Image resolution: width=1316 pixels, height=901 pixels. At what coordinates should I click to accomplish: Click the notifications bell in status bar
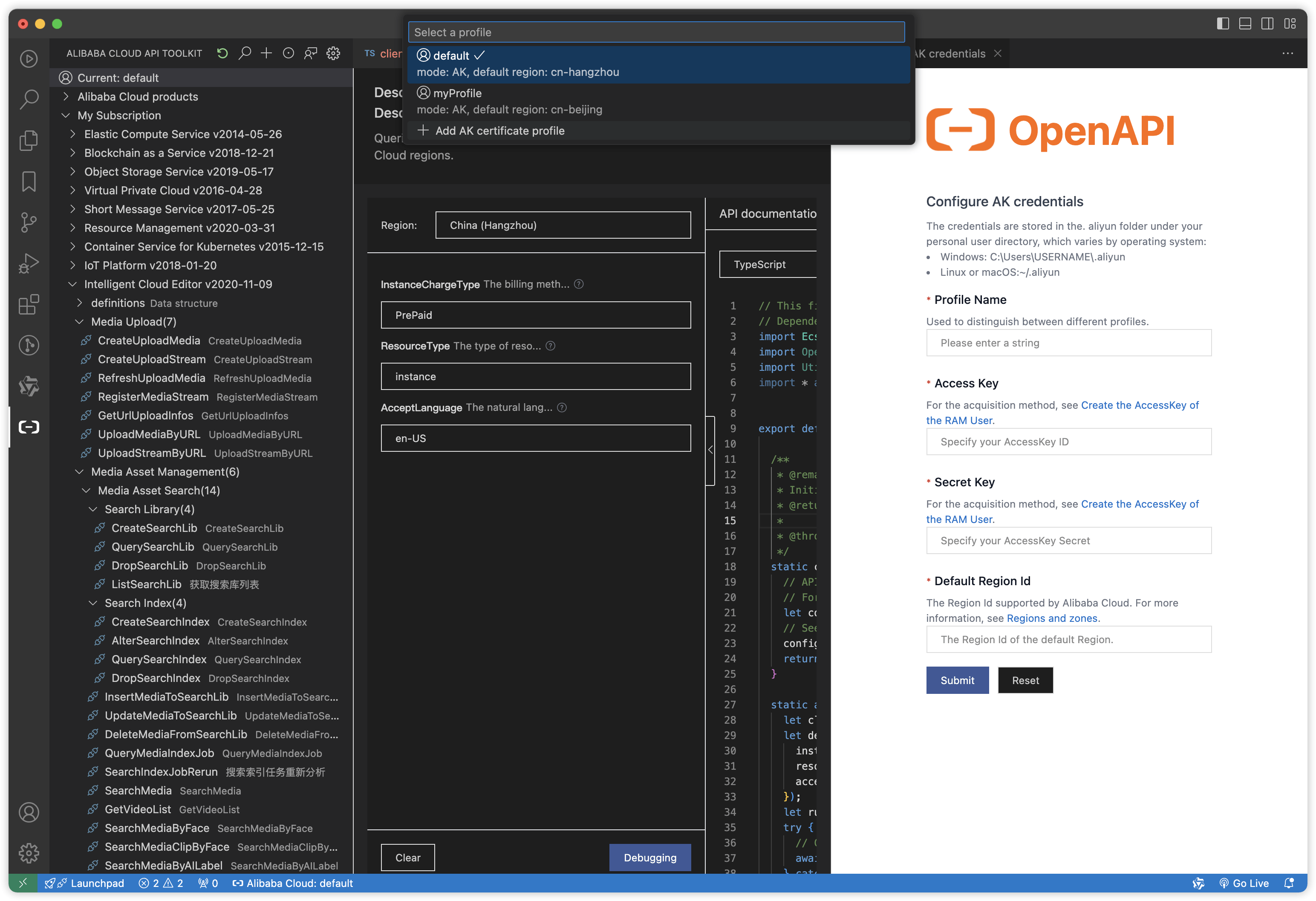(x=1290, y=883)
